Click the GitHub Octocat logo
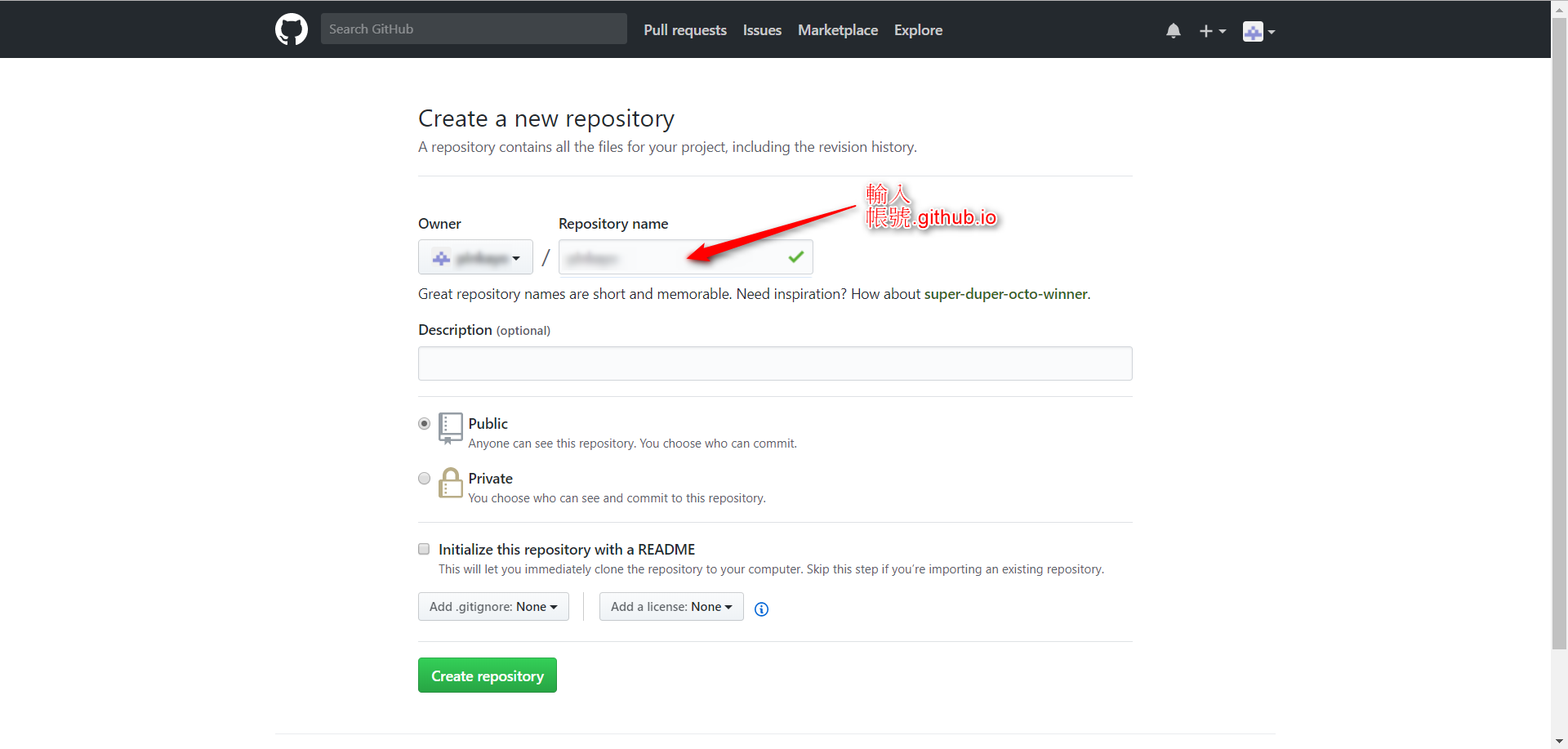 [292, 29]
